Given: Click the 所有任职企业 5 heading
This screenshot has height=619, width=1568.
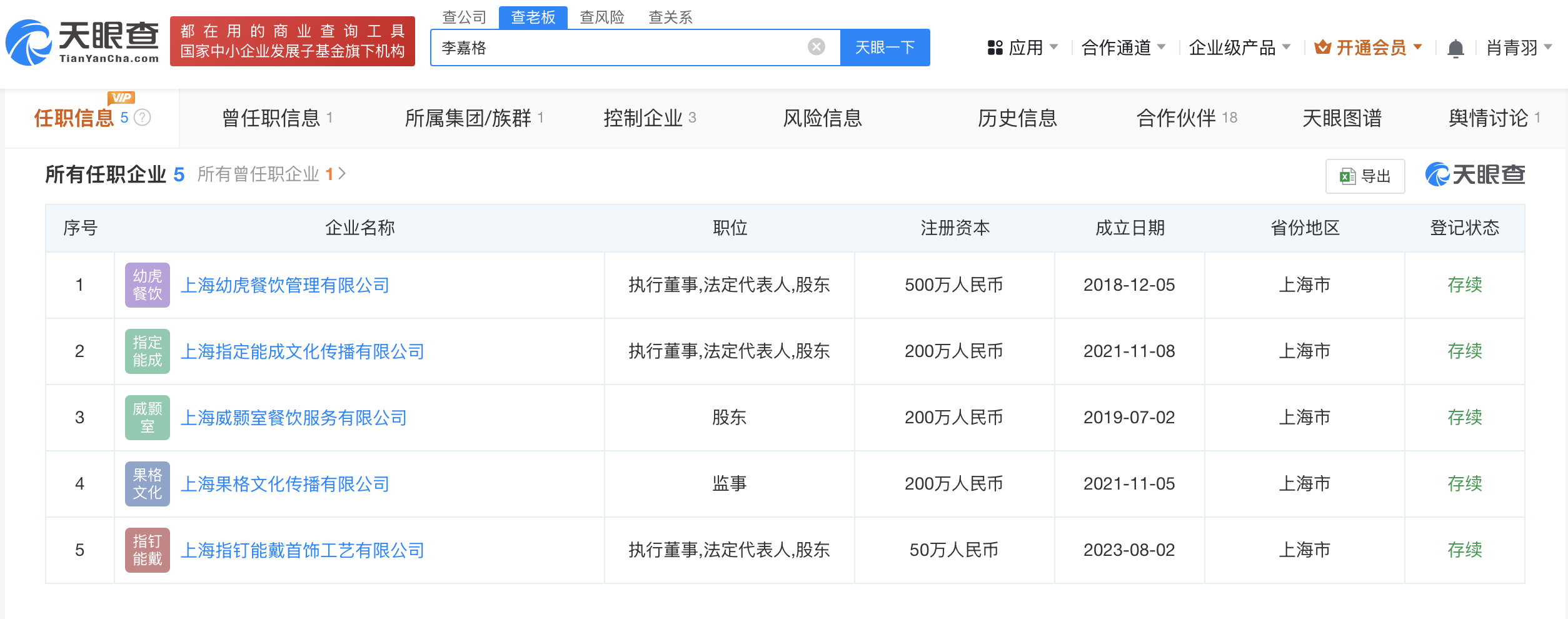Looking at the screenshot, I should [115, 174].
